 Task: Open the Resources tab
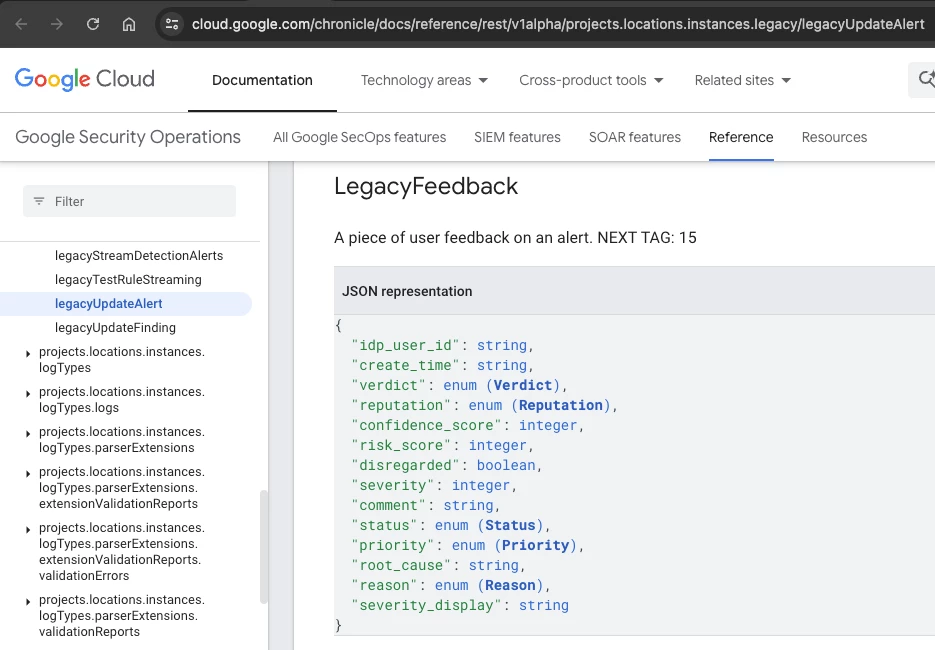pyautogui.click(x=834, y=137)
